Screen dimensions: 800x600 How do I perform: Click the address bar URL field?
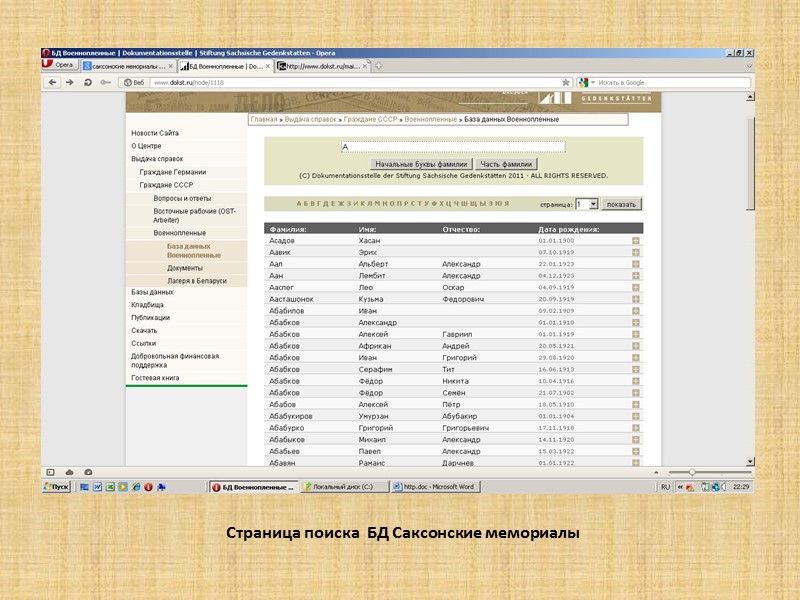pyautogui.click(x=355, y=82)
